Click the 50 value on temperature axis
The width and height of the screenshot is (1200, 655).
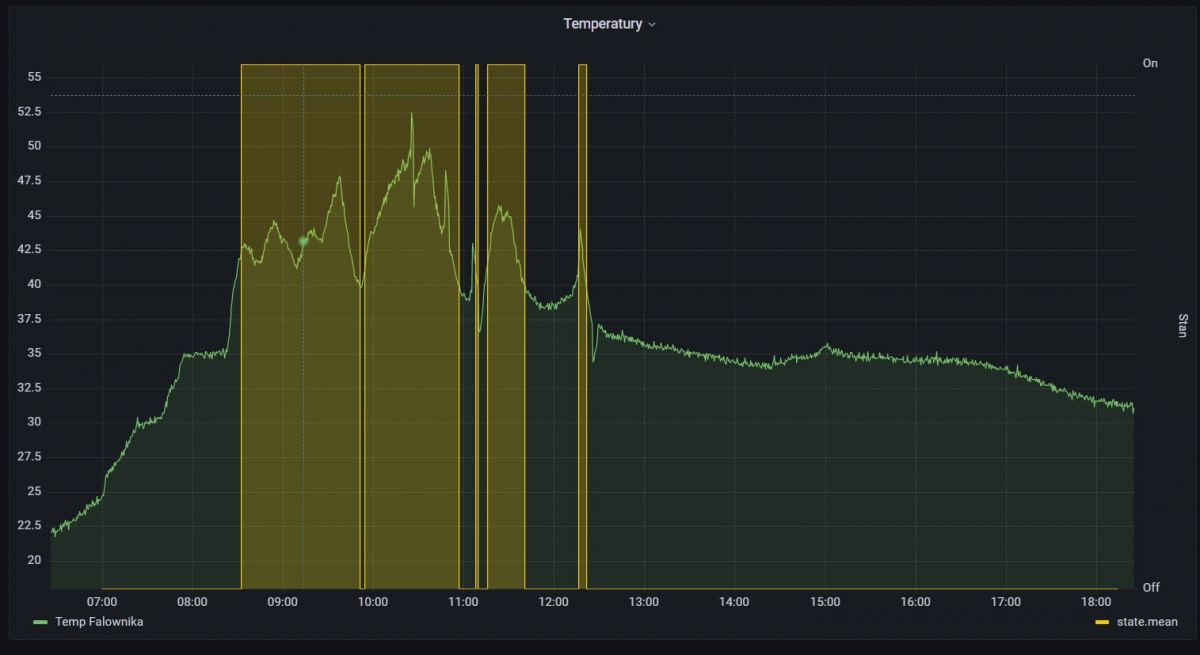34,146
